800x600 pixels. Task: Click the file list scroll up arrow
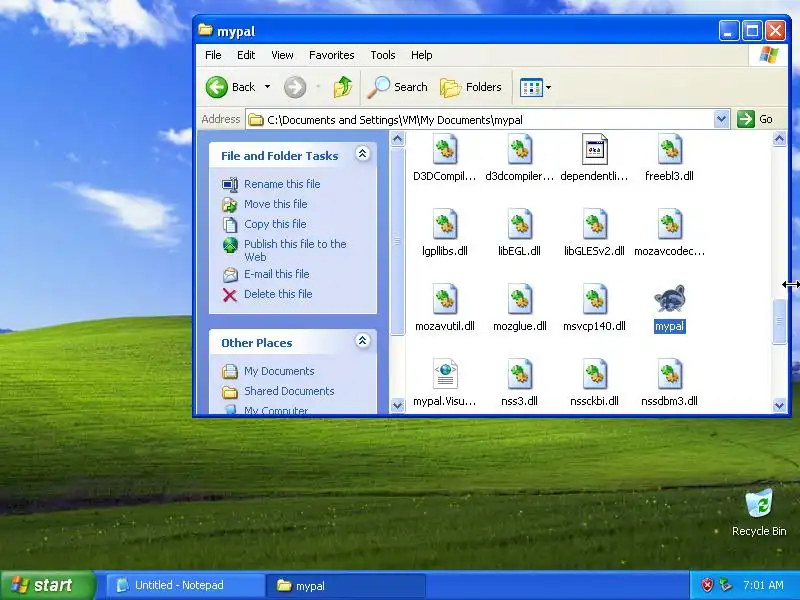779,139
